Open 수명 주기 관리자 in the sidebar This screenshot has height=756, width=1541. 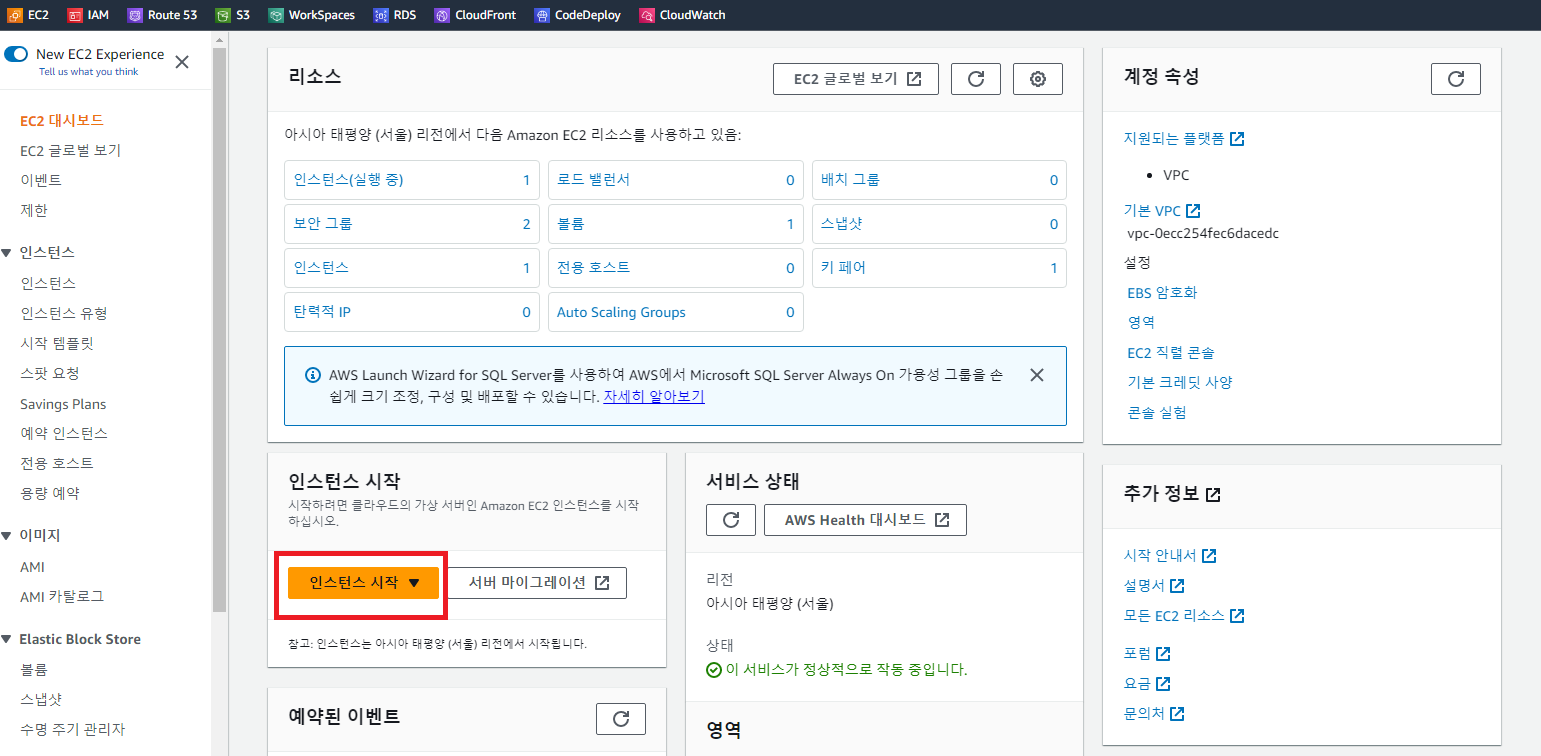click(73, 729)
